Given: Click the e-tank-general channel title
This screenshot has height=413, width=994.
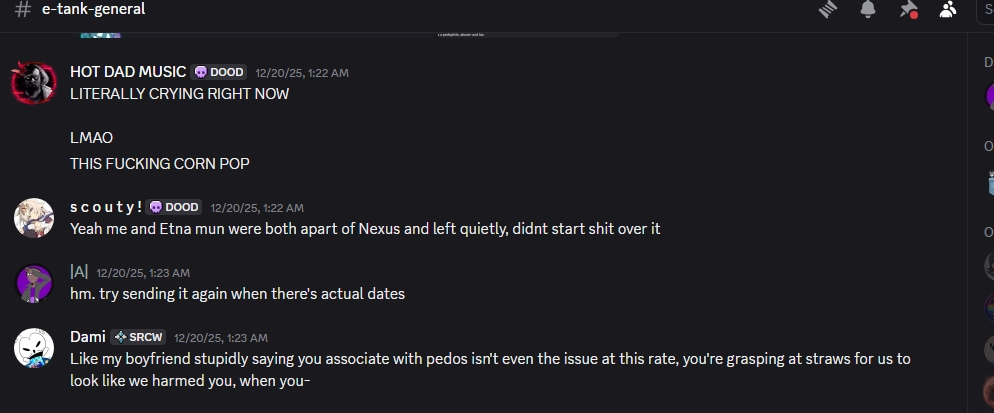Looking at the screenshot, I should tap(93, 9).
